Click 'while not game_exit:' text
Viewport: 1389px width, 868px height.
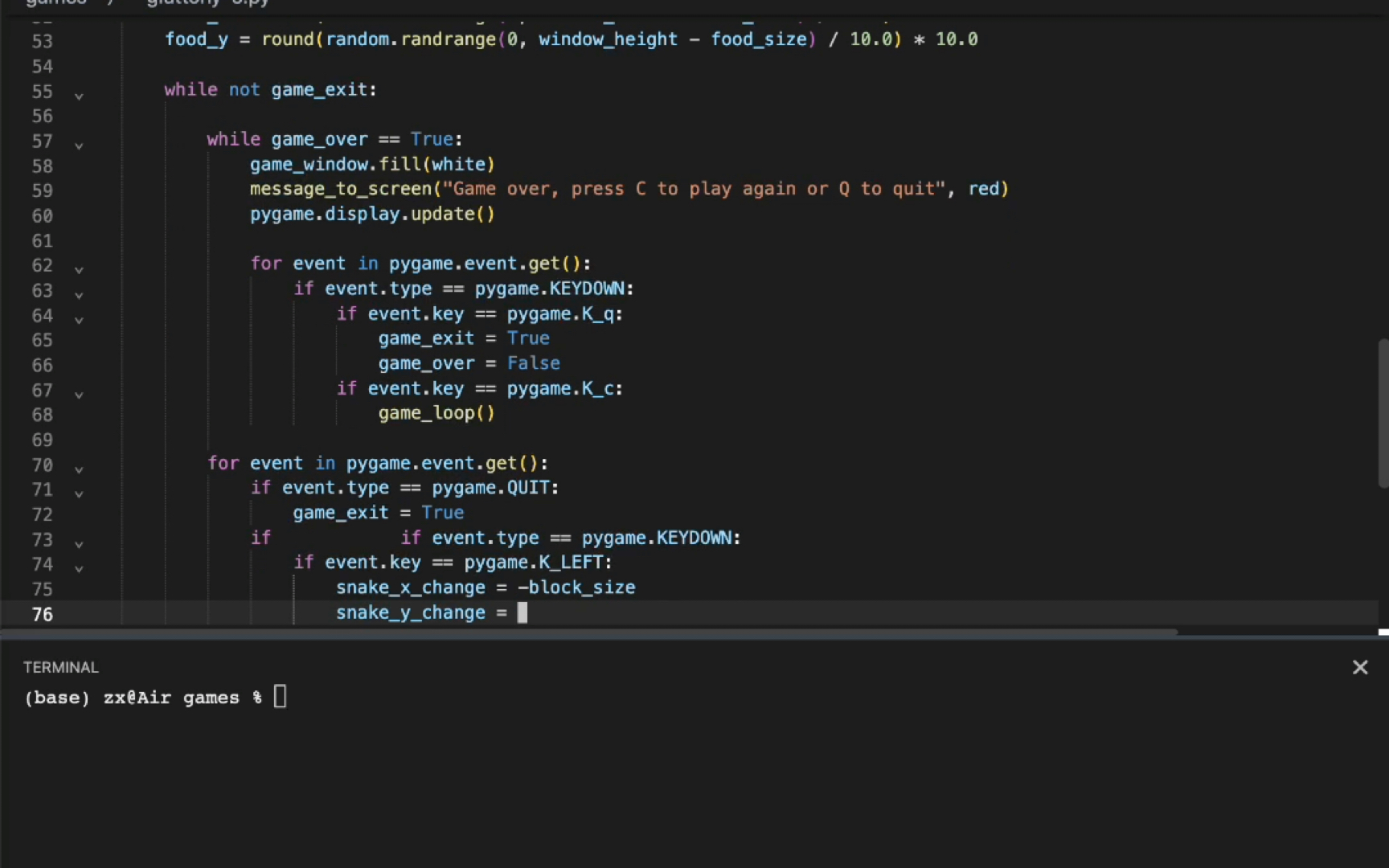click(271, 89)
